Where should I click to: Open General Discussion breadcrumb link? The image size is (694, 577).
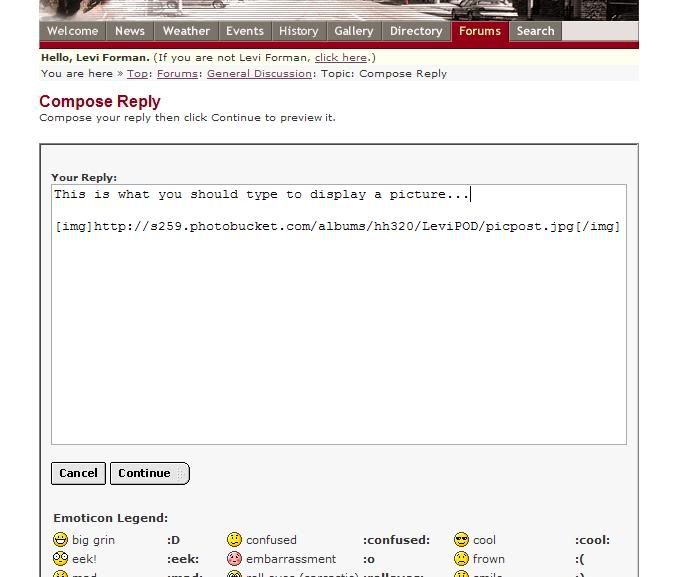pos(259,73)
